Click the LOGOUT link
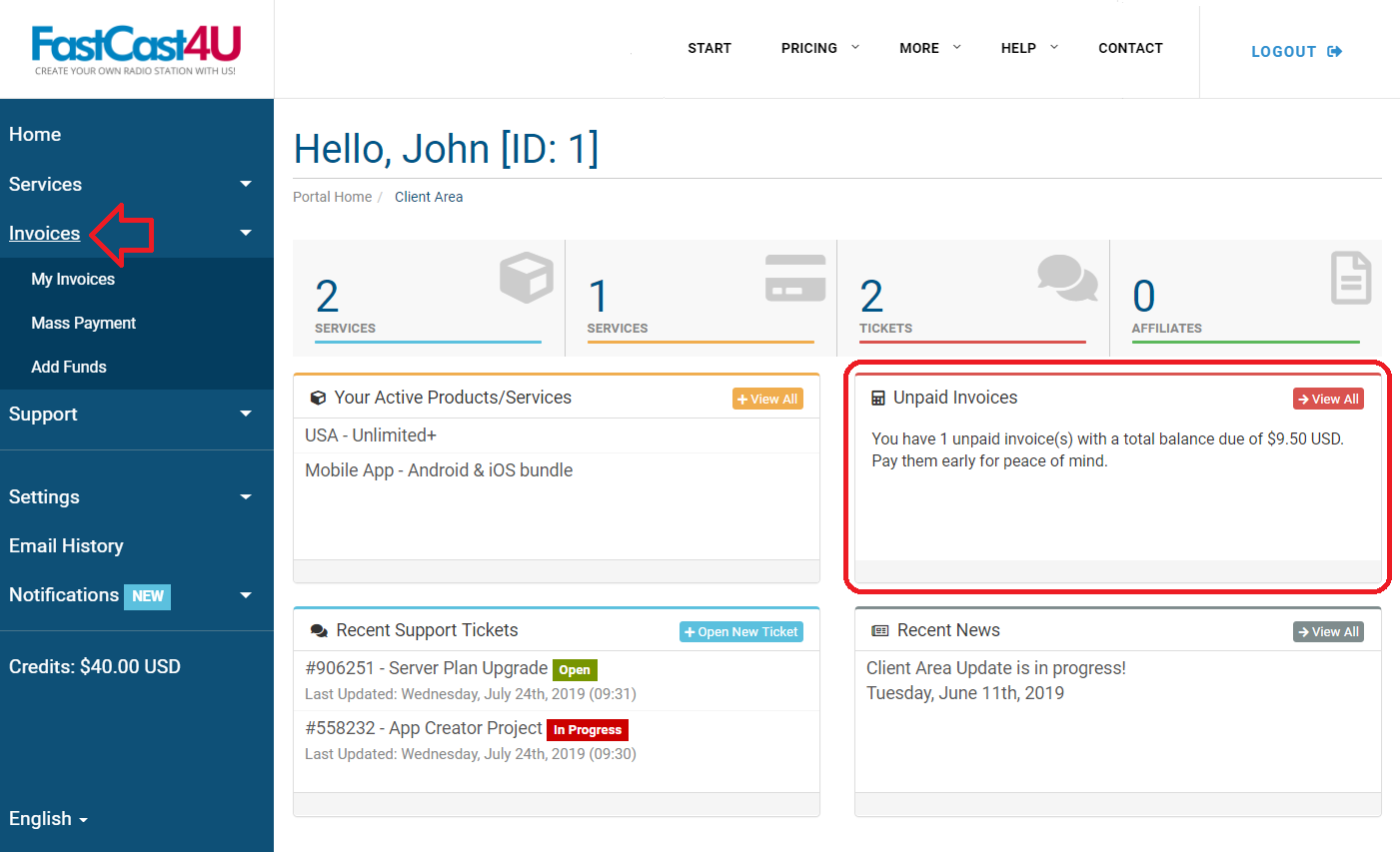 pyautogui.click(x=1296, y=52)
